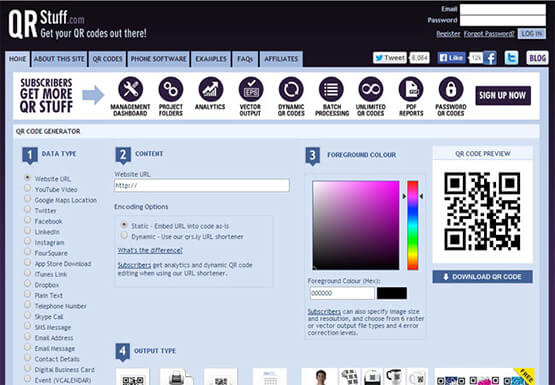Click the SIGN UP NOW button

point(503,96)
